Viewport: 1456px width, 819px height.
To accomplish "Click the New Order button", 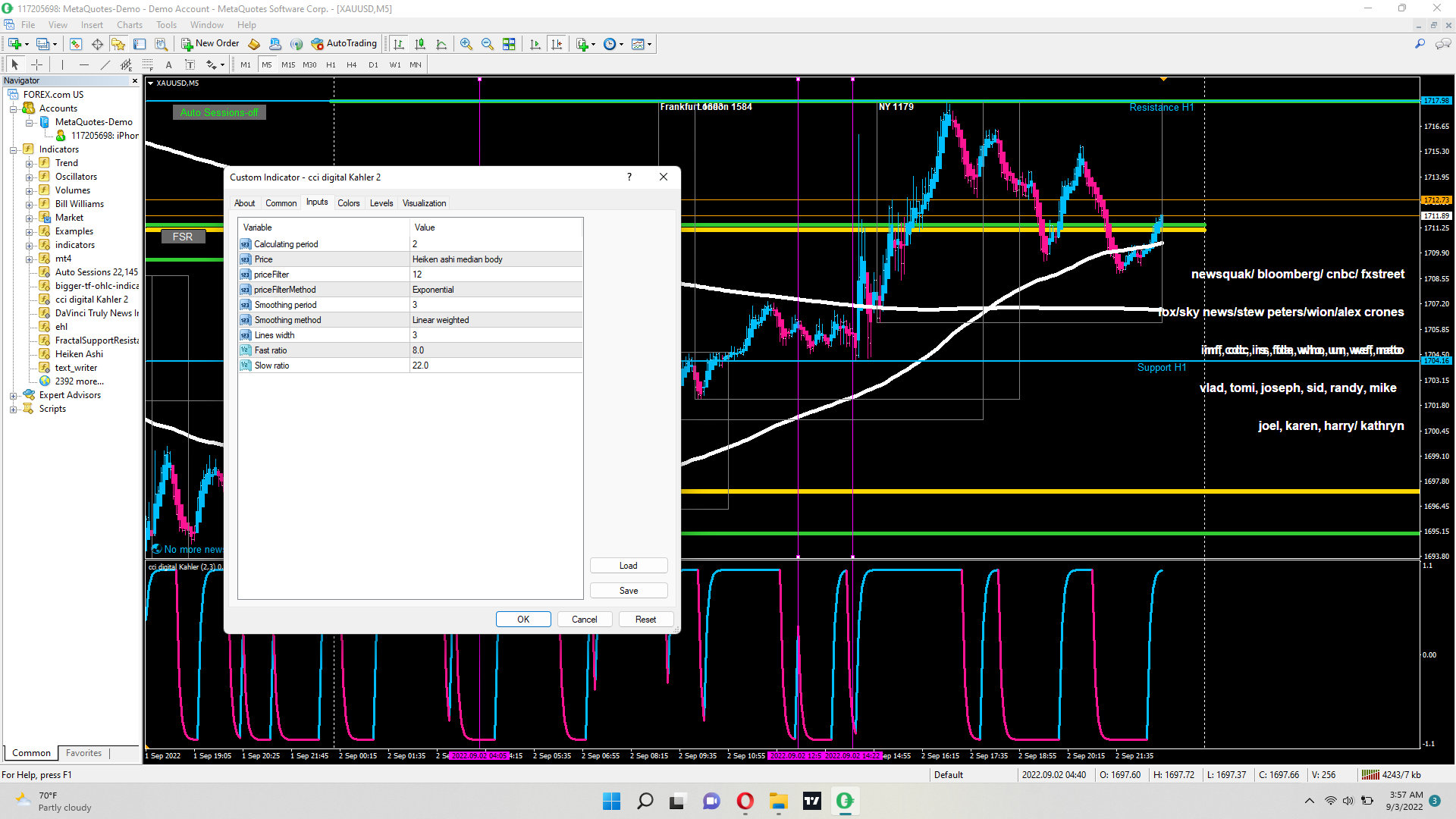I will click(210, 44).
